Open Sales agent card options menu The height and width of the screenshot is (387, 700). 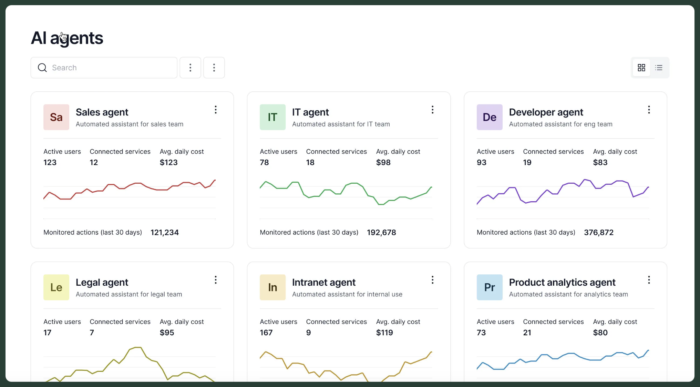point(216,110)
